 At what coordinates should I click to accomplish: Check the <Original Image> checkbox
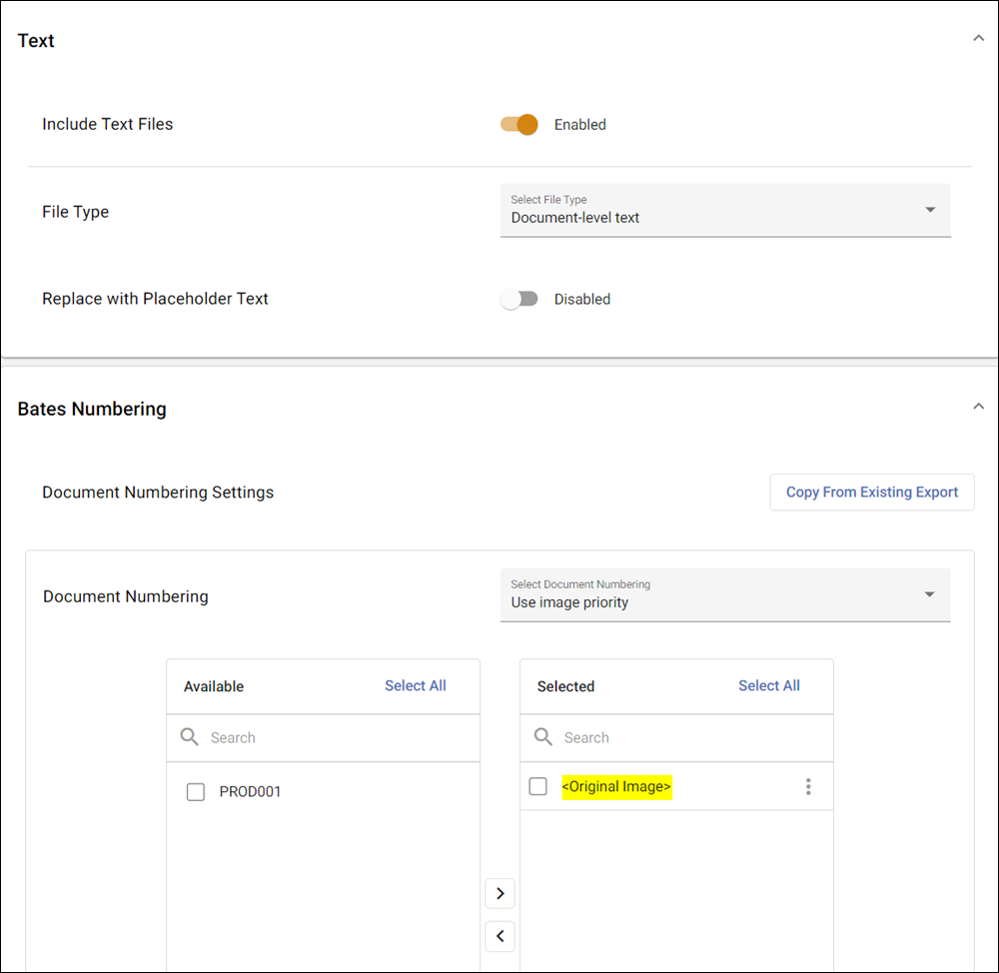[538, 786]
